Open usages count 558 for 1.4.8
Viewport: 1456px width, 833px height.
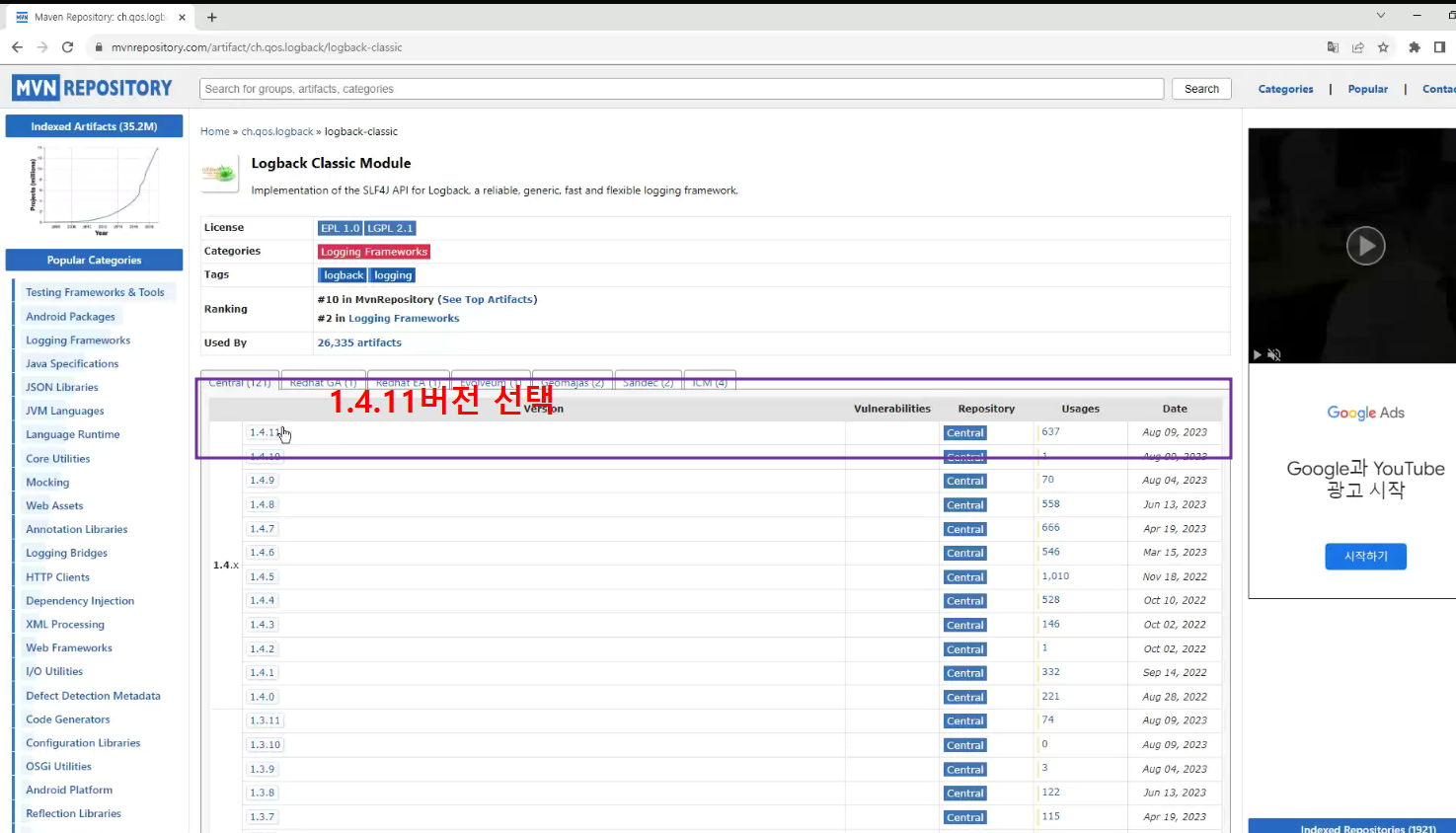click(1050, 503)
